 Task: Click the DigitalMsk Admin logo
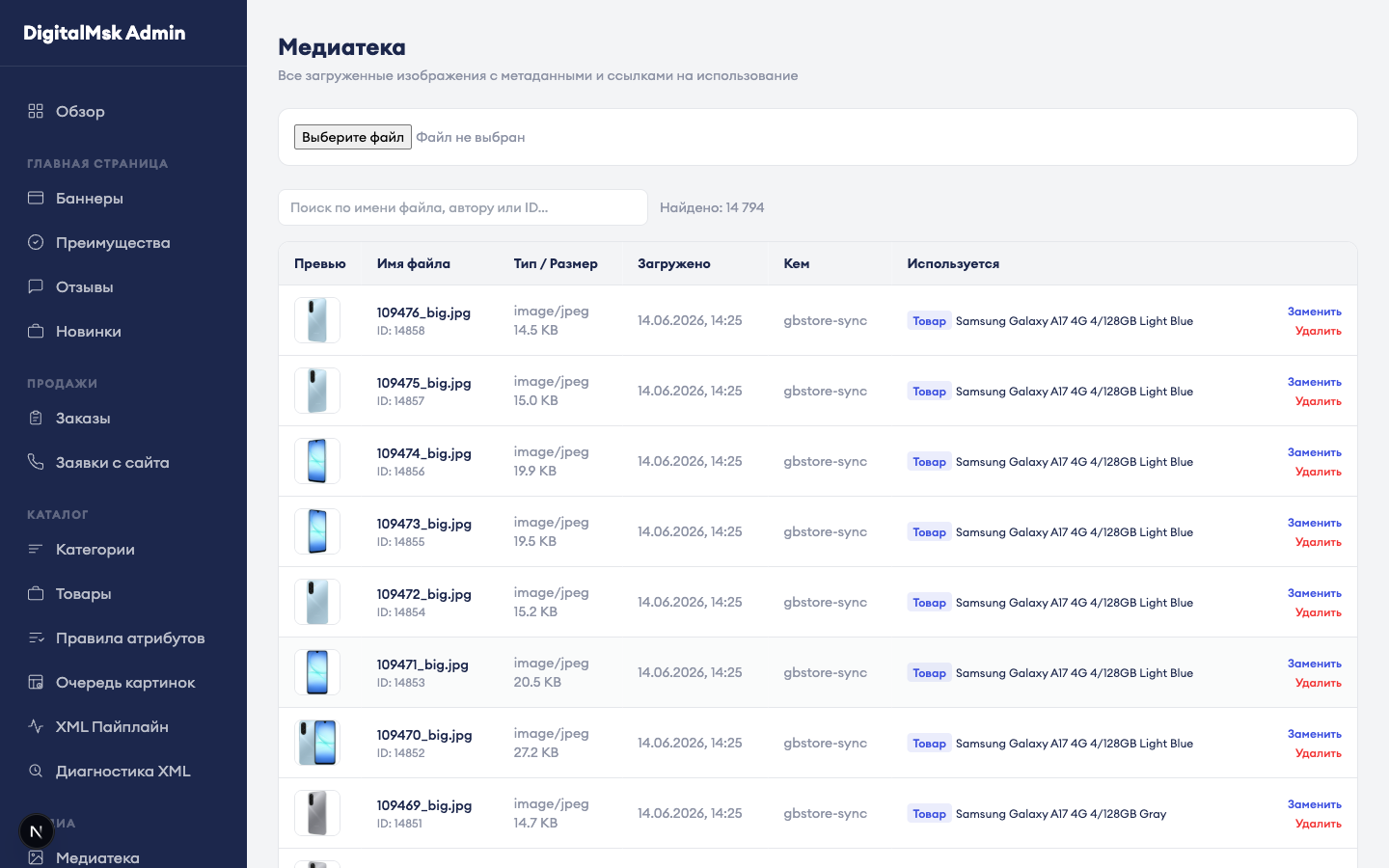point(104,33)
